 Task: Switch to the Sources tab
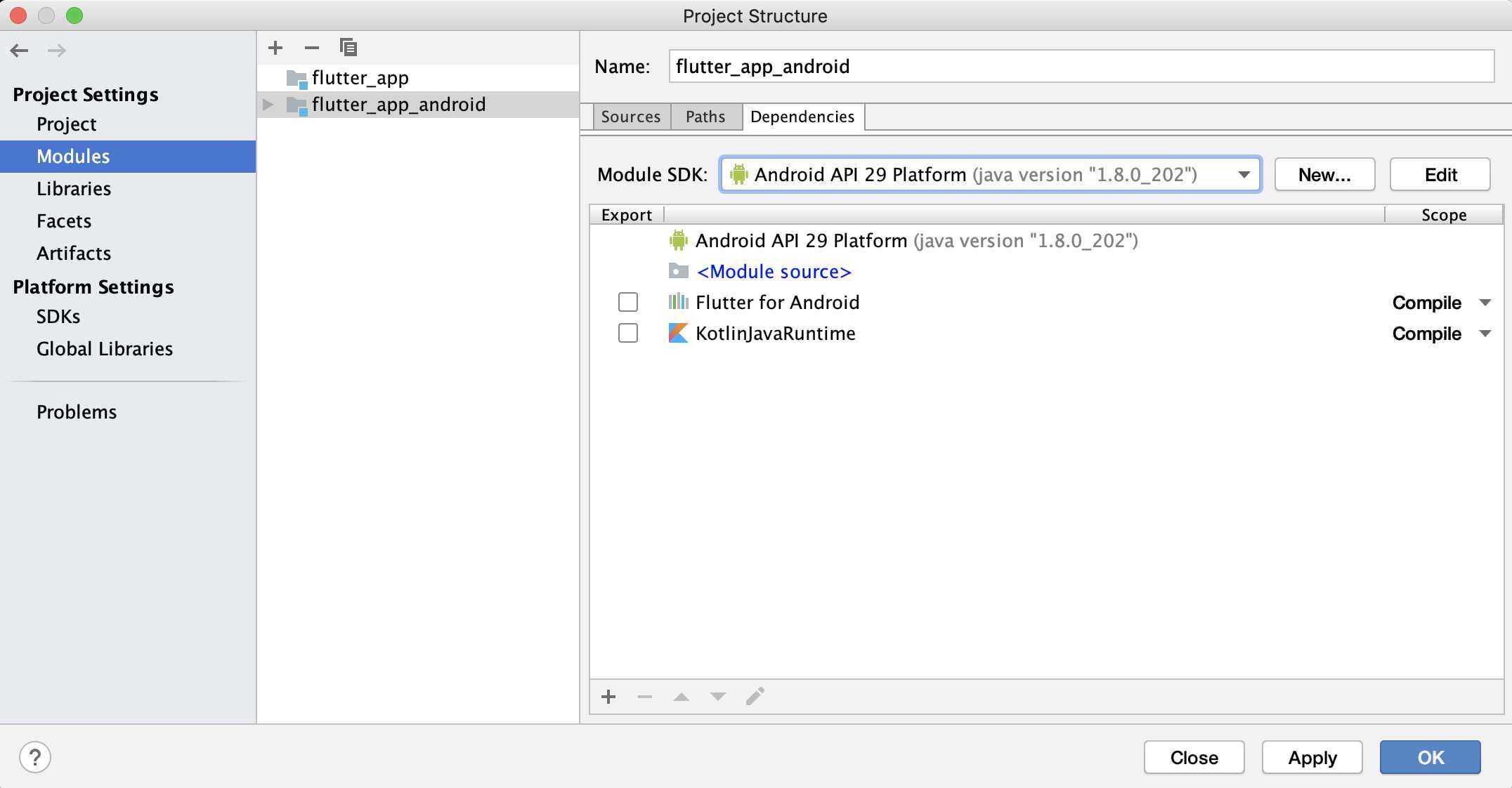click(x=631, y=117)
